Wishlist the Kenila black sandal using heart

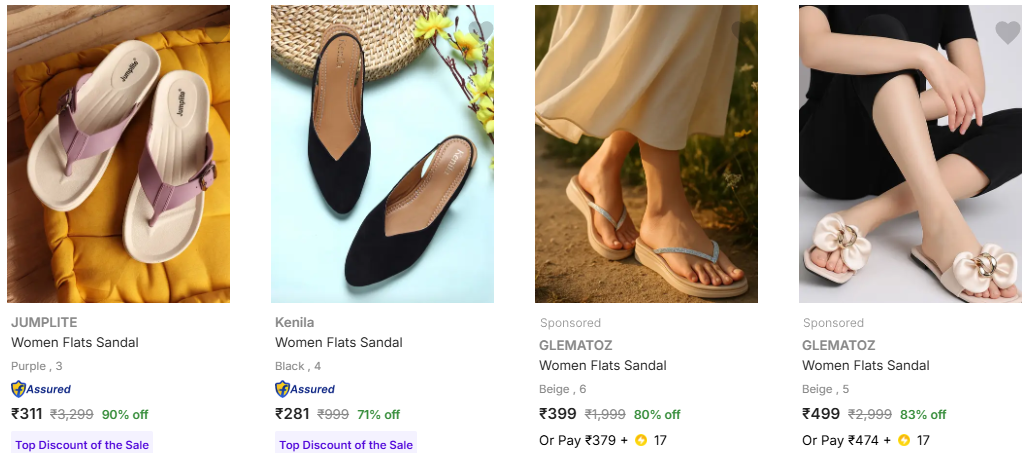click(x=480, y=31)
